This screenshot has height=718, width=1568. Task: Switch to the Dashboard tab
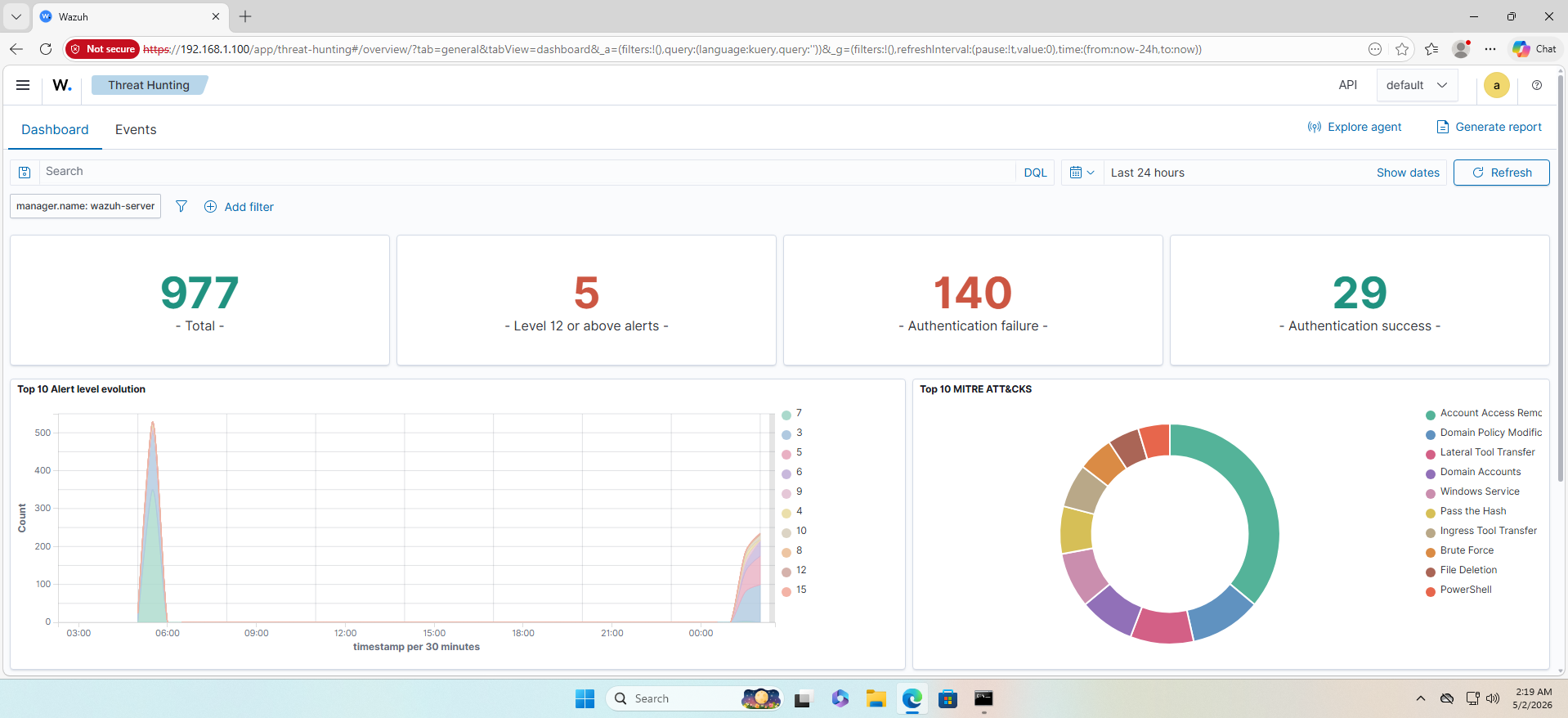(x=55, y=129)
